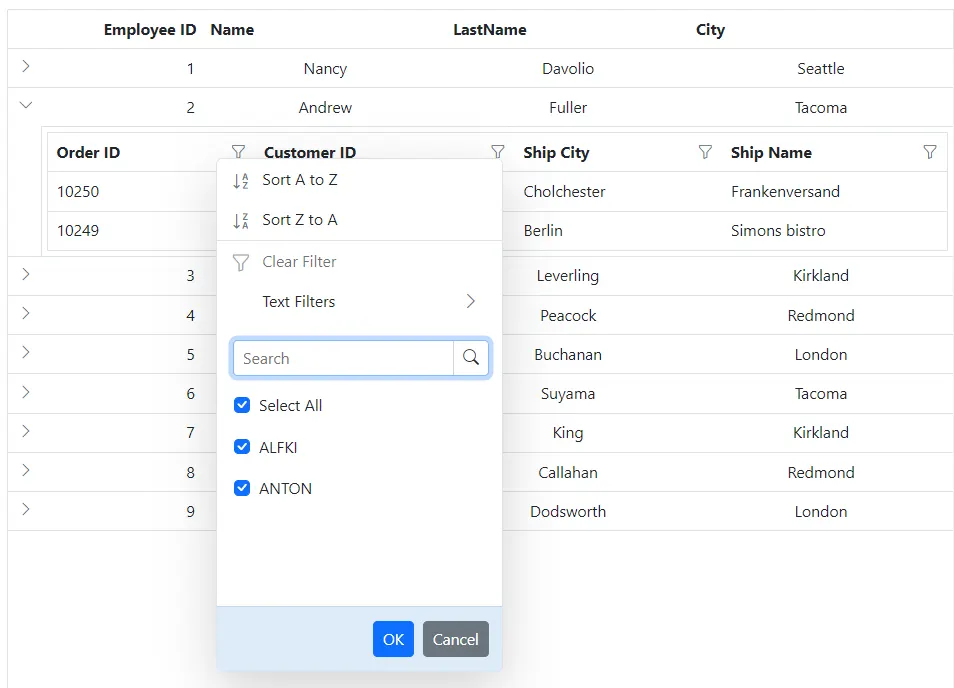Open the filter icon on Customer ID column
The height and width of the screenshot is (688, 954).
(x=497, y=152)
